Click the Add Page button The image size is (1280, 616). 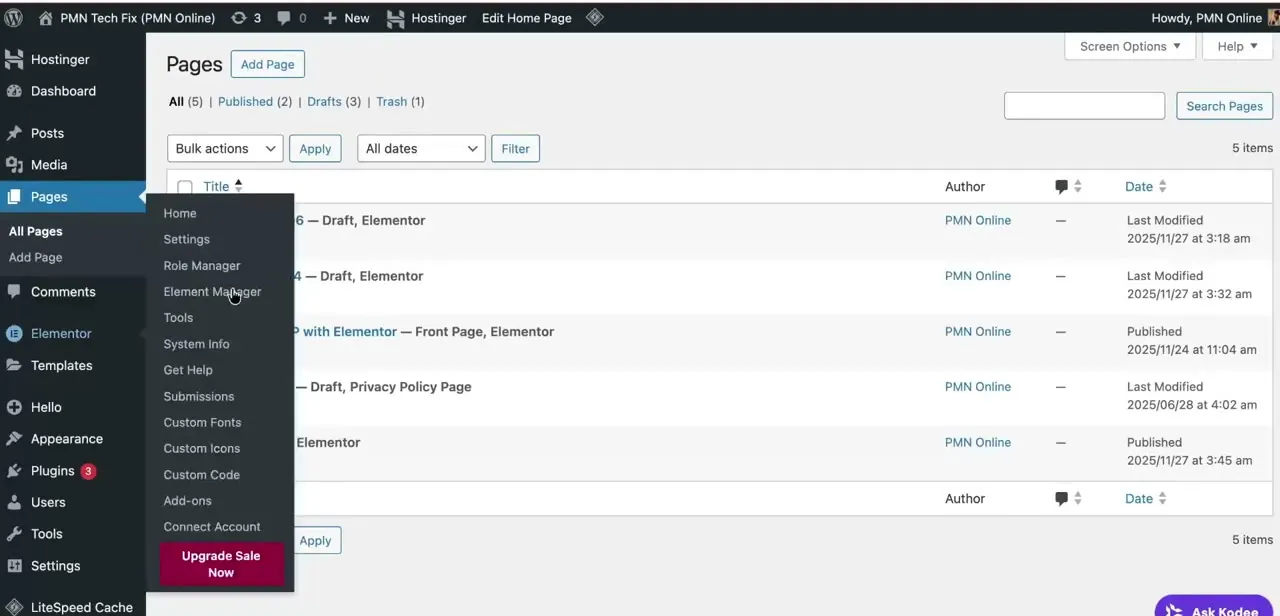(267, 64)
